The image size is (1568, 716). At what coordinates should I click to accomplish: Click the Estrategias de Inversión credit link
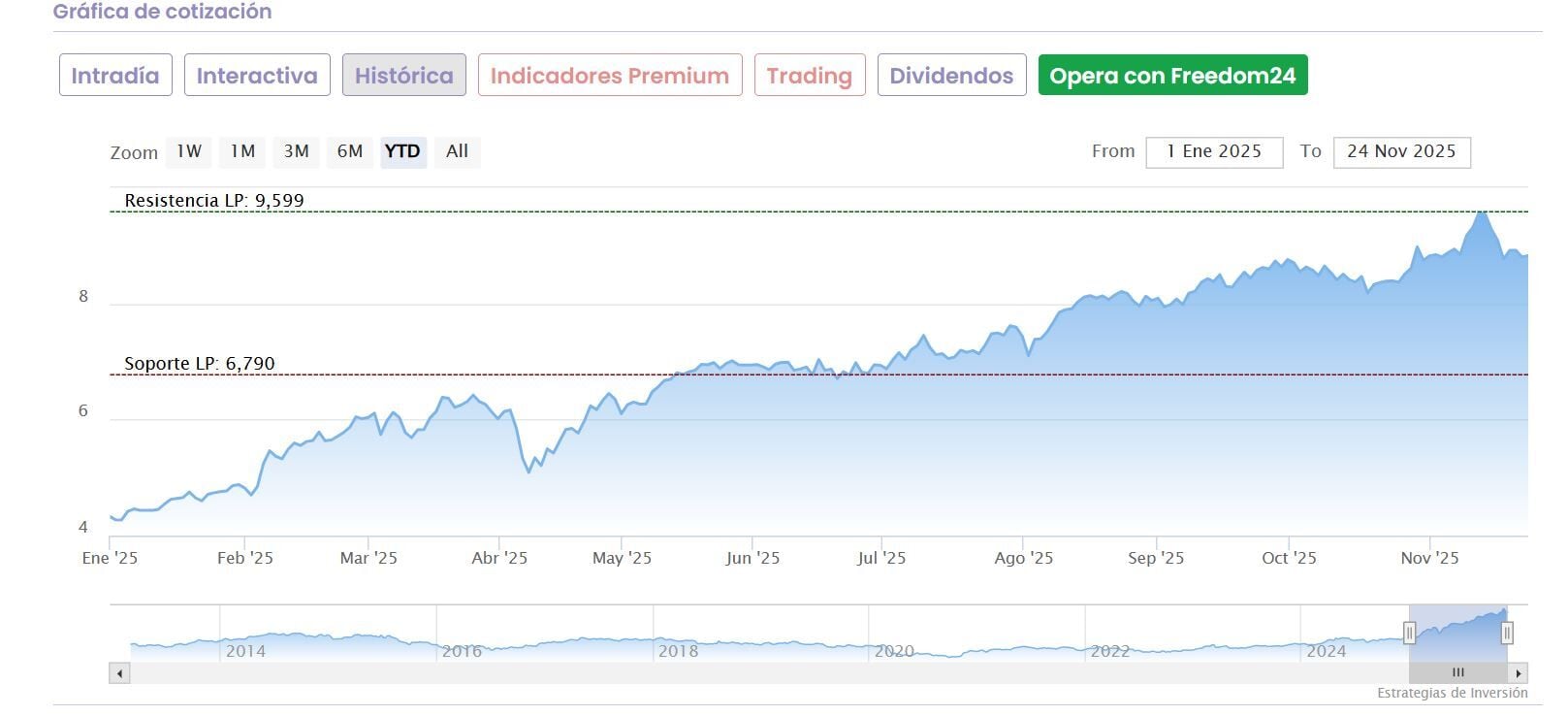(1452, 693)
